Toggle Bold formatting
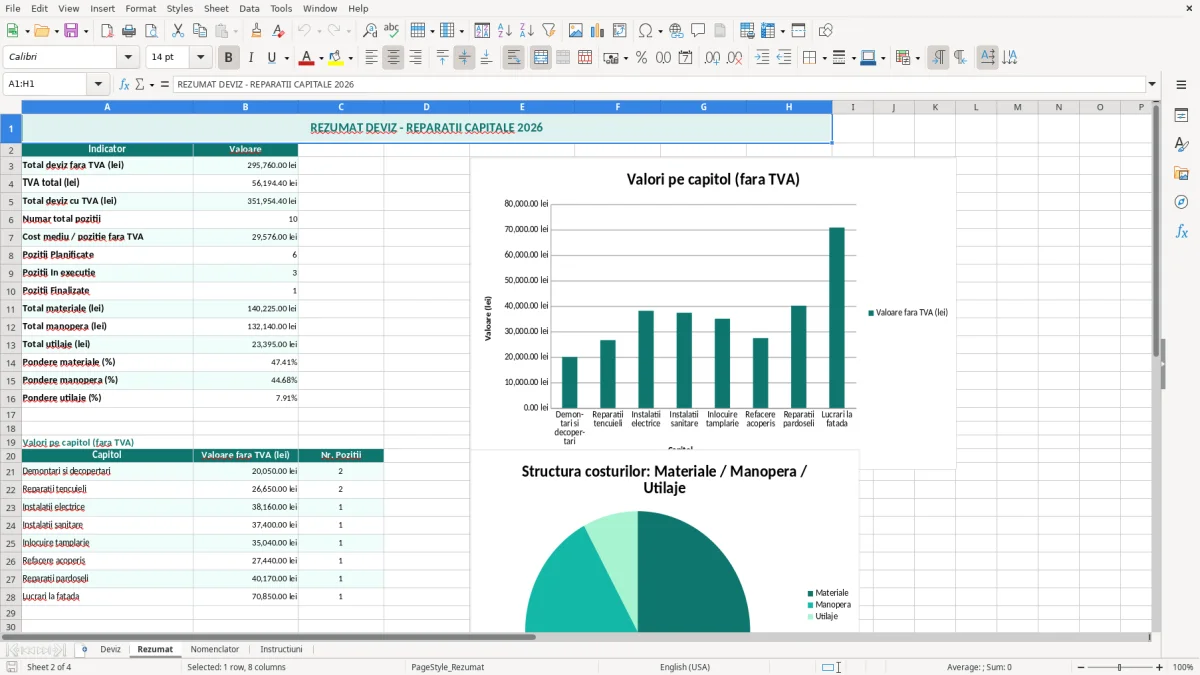1200x675 pixels. [x=228, y=58]
